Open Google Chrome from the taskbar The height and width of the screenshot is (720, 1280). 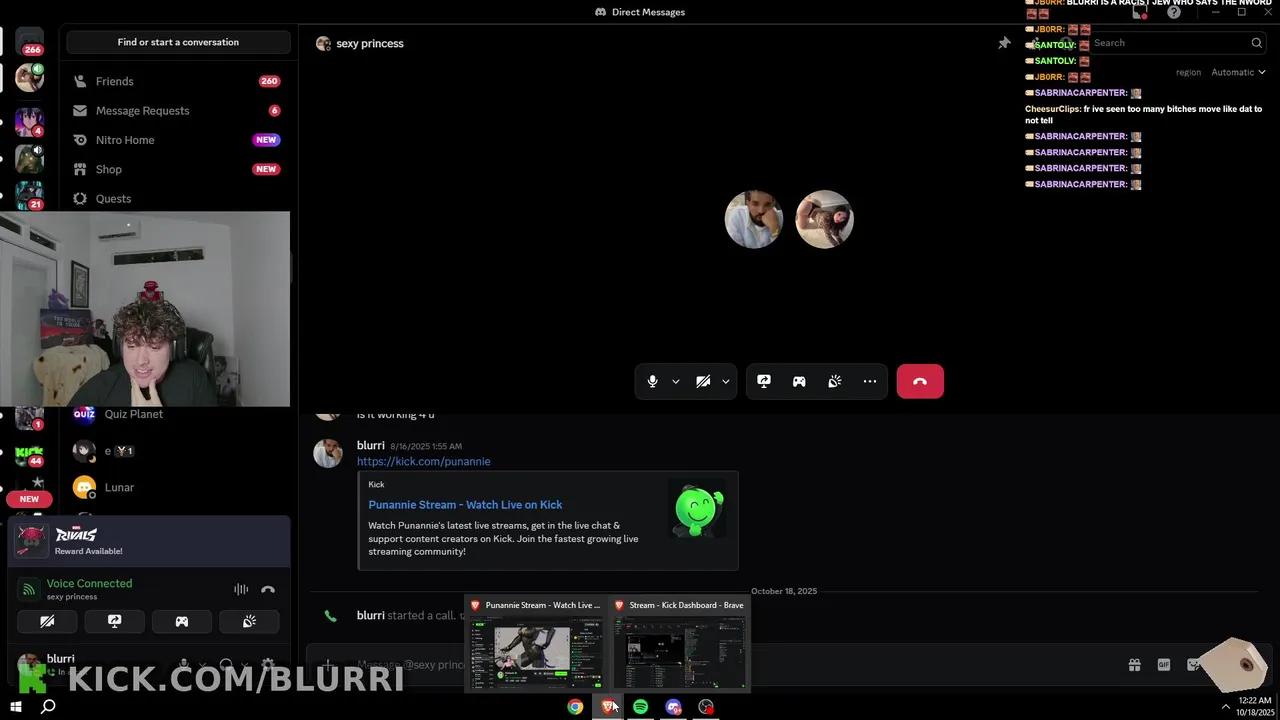[575, 706]
